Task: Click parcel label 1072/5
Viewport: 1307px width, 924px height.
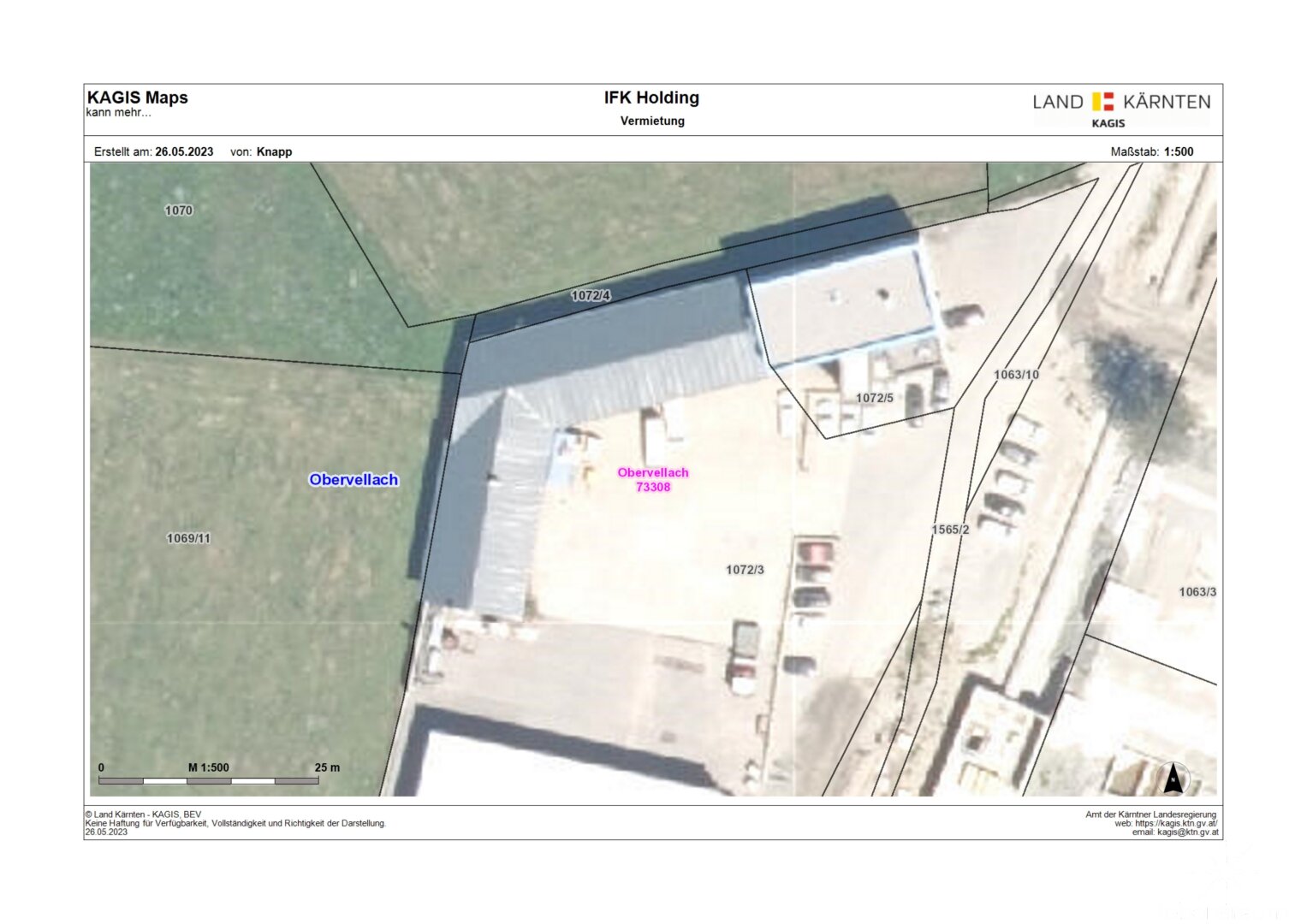Action: coord(874,398)
